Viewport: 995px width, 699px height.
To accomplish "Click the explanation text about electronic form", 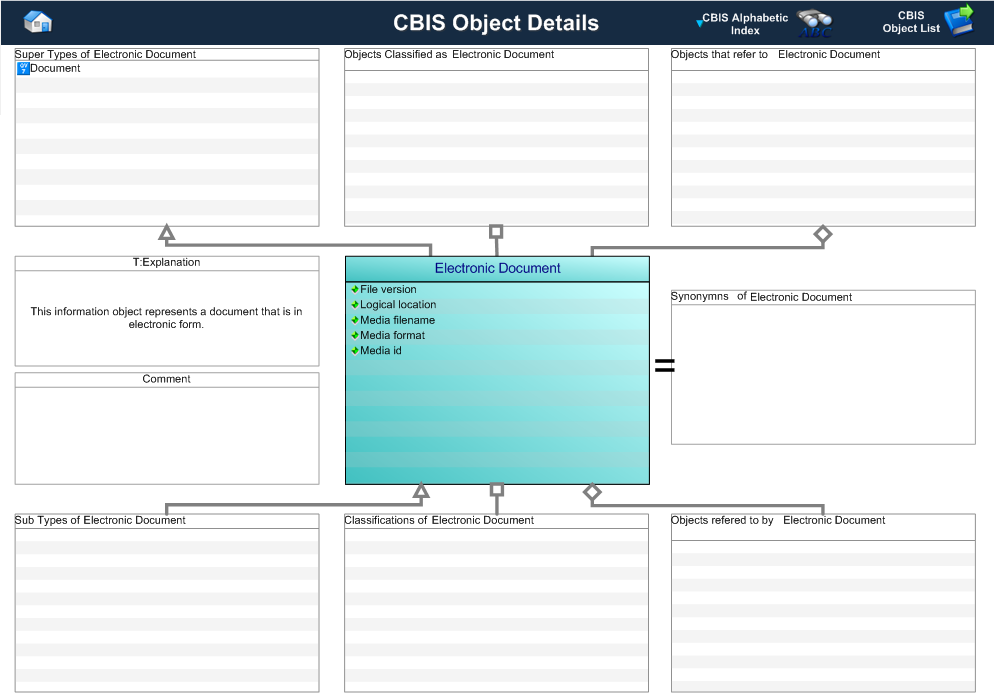I will (166, 318).
